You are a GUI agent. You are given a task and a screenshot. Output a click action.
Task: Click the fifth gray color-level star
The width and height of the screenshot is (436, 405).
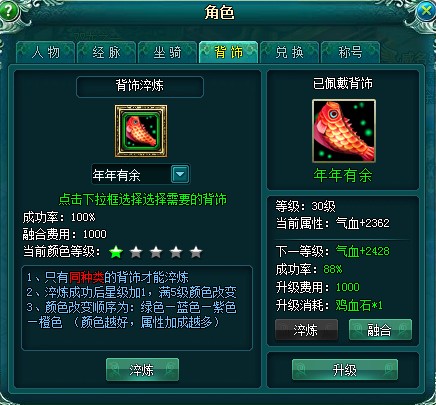[x=196, y=252]
